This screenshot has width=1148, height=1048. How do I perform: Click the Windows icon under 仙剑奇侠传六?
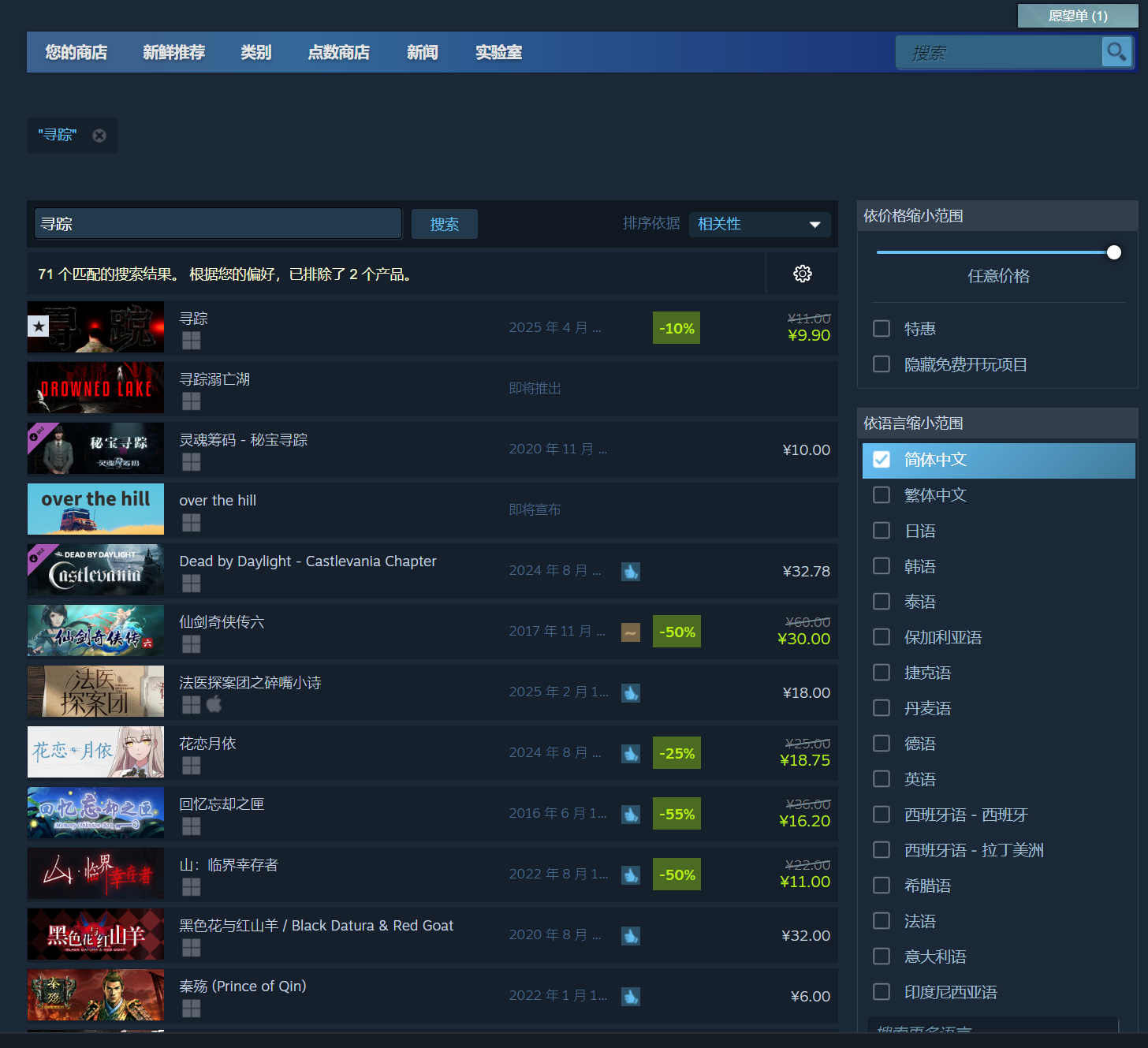191,644
